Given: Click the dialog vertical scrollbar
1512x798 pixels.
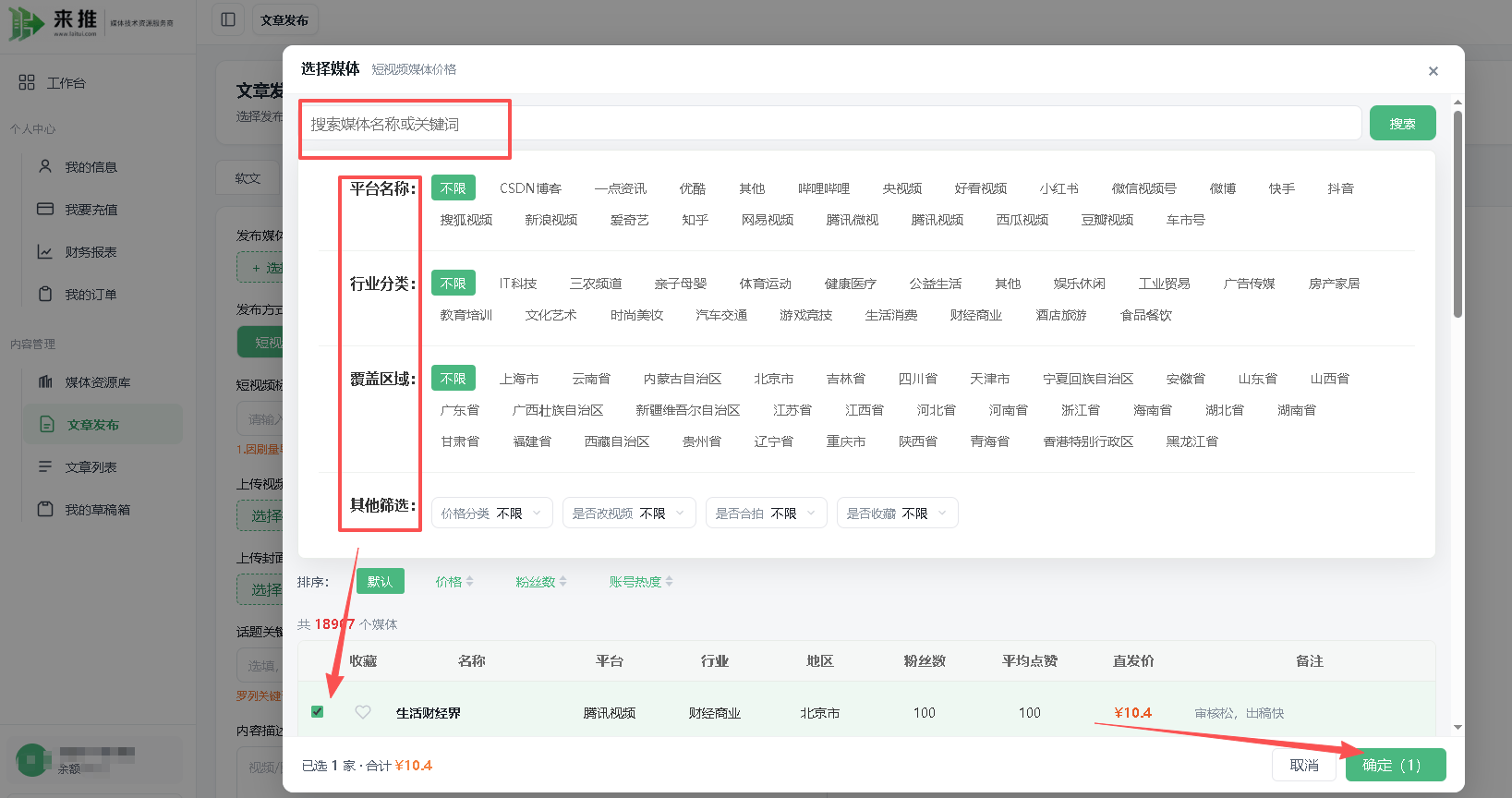Looking at the screenshot, I should click(1458, 214).
